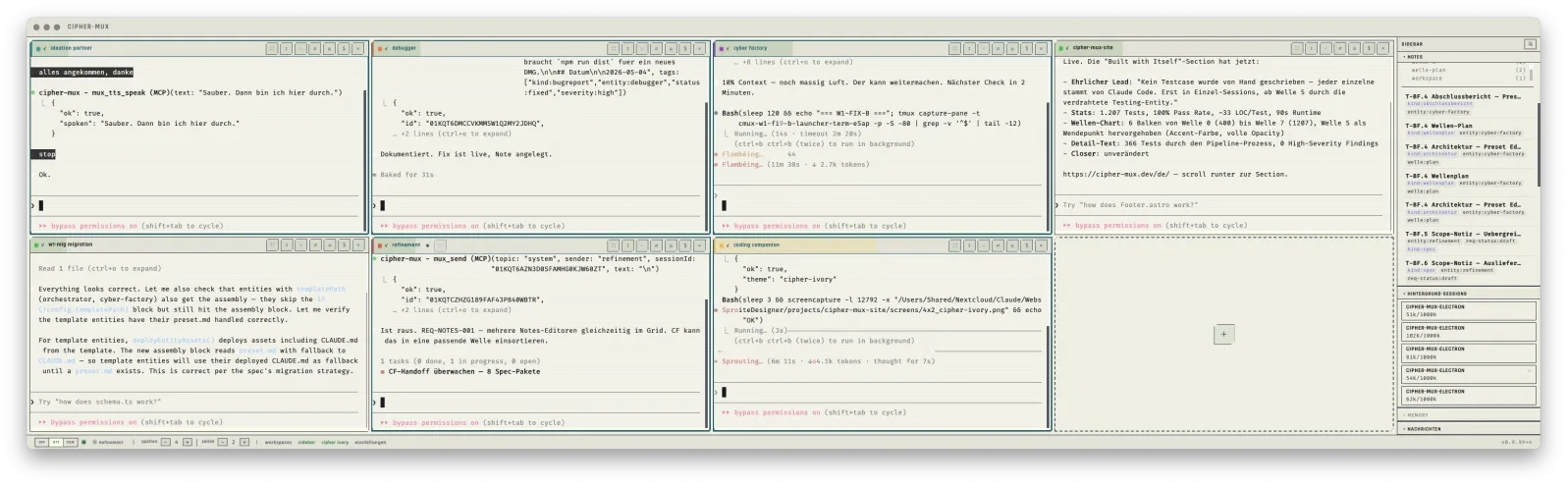Focus the cyber factory pane via its title
Image resolution: width=1568 pixels, height=486 pixels.
(750, 48)
